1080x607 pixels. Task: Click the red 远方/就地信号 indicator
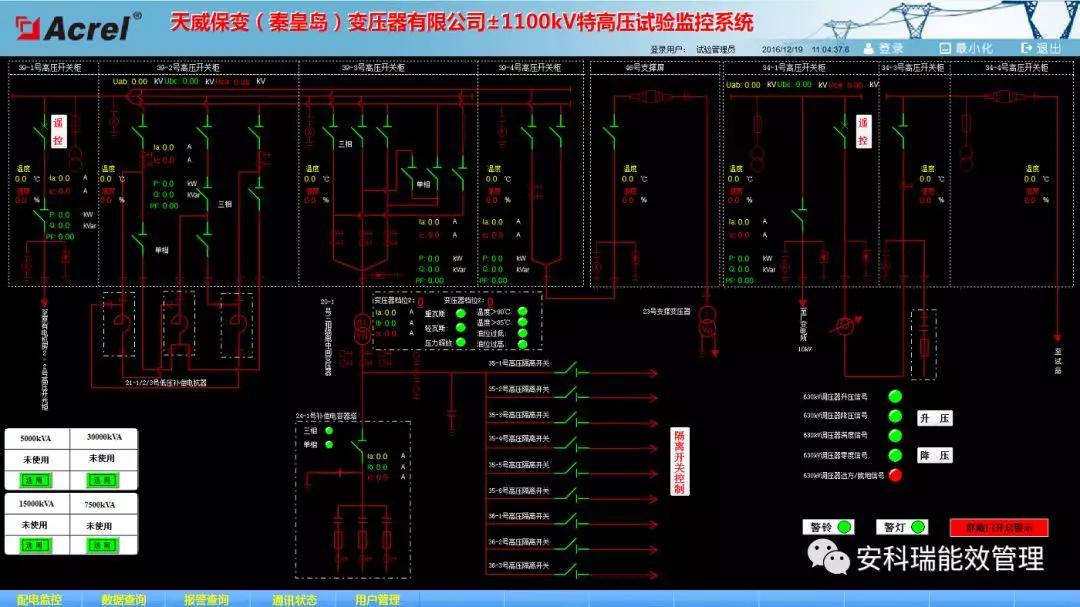[x=895, y=475]
